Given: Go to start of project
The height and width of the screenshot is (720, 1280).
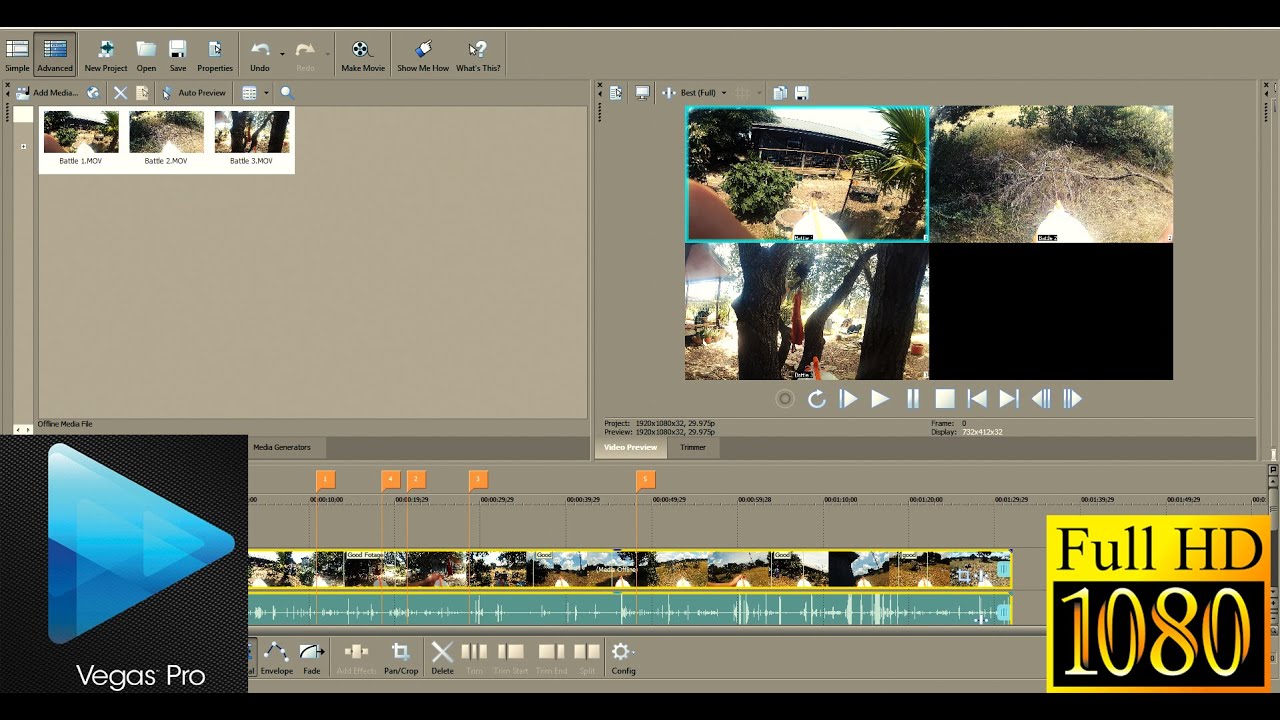Looking at the screenshot, I should tap(977, 399).
